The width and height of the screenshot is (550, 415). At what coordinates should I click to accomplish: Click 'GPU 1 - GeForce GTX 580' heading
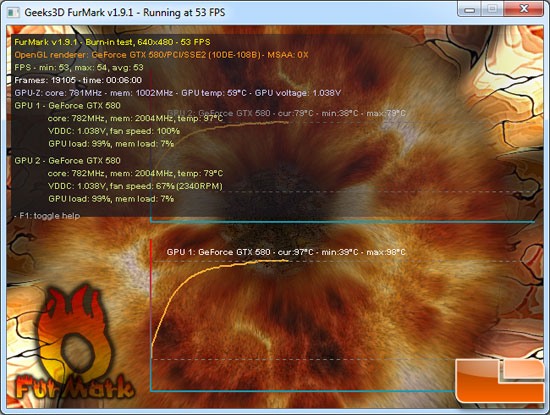click(67, 106)
